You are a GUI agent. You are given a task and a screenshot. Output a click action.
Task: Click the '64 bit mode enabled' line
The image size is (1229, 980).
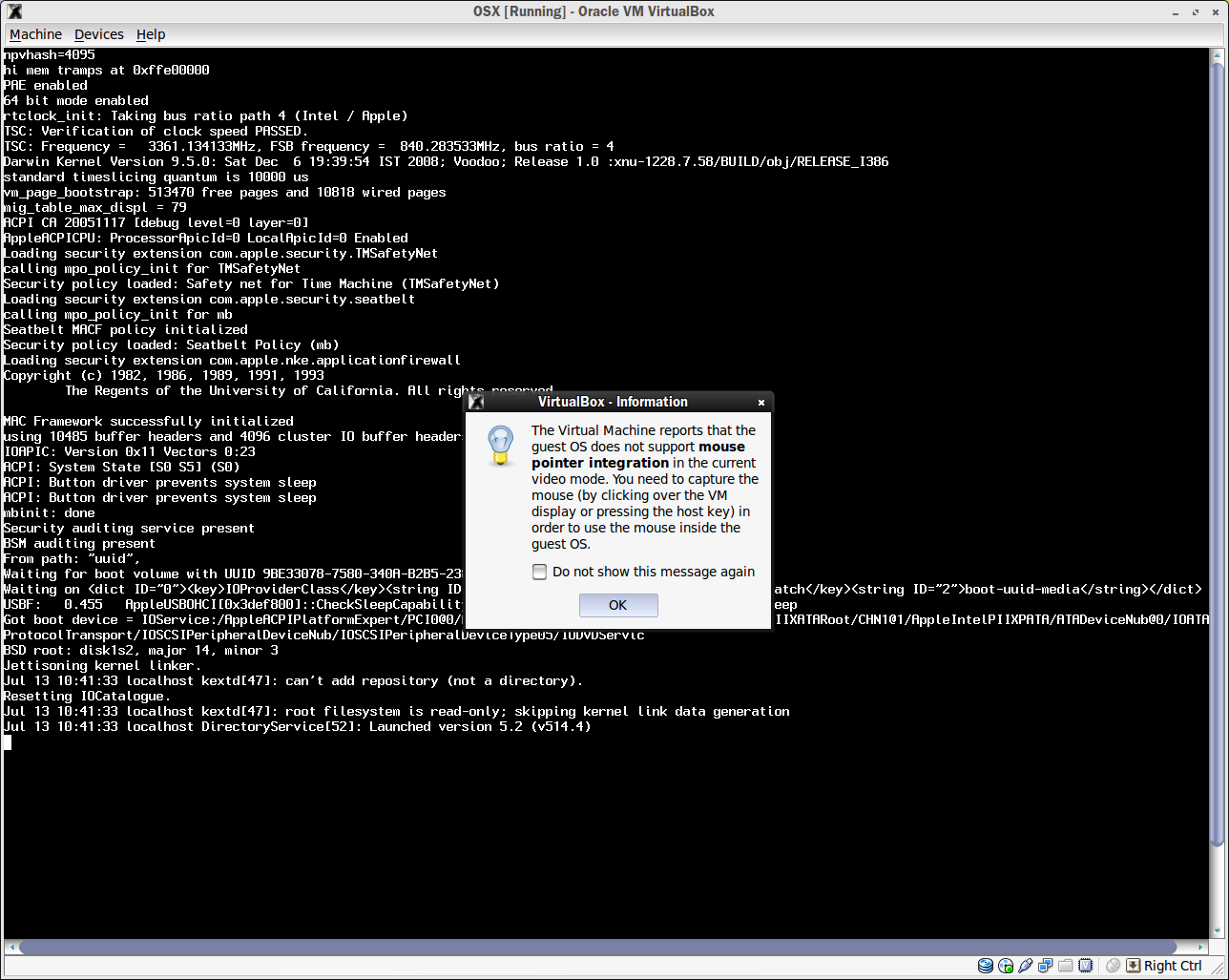pos(76,100)
